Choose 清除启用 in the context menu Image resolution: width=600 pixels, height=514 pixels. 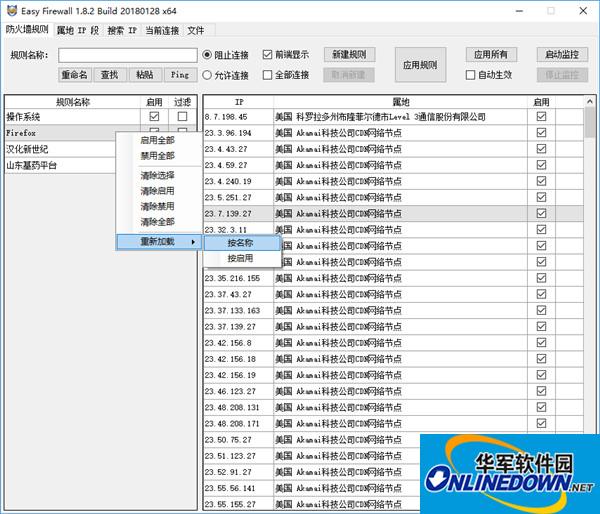pyautogui.click(x=158, y=191)
